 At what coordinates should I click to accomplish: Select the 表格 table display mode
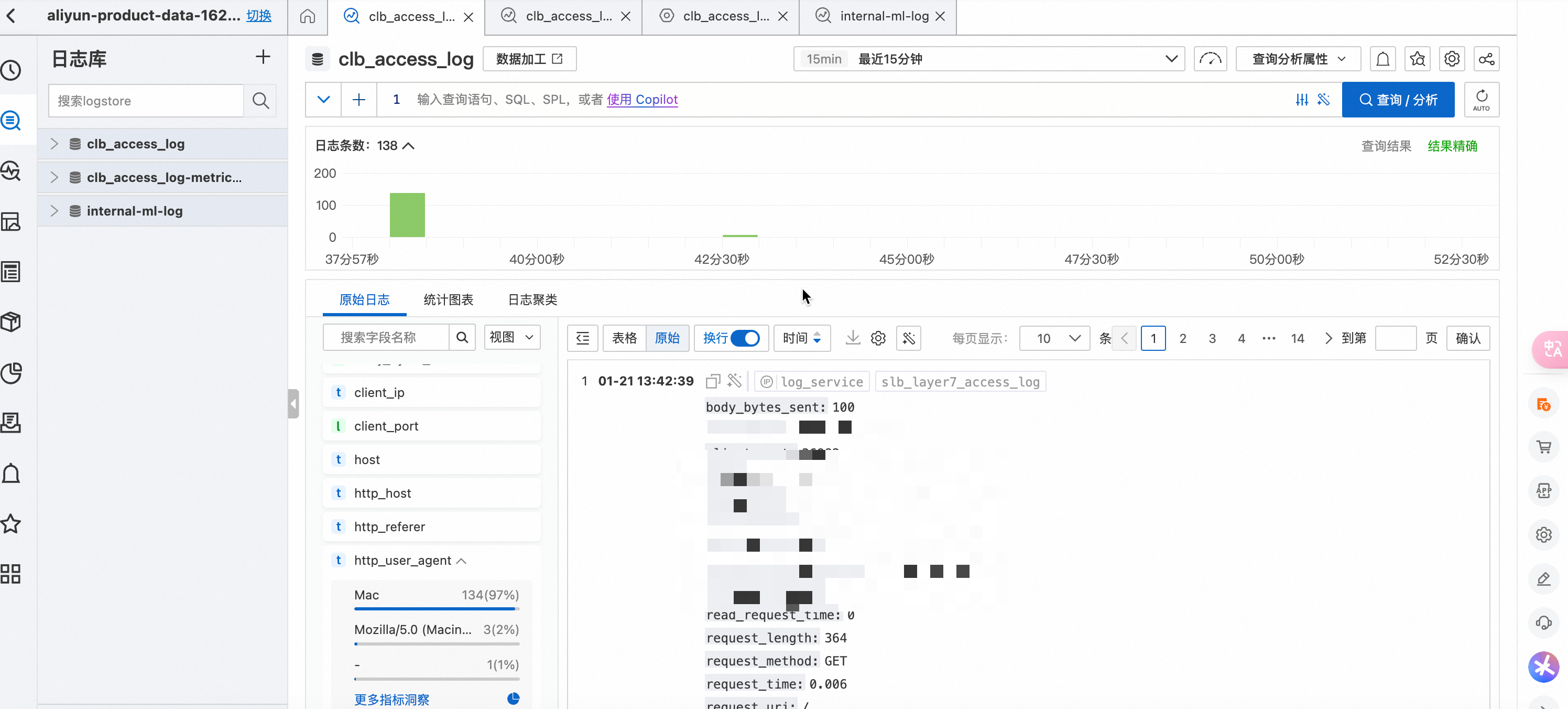(x=624, y=338)
